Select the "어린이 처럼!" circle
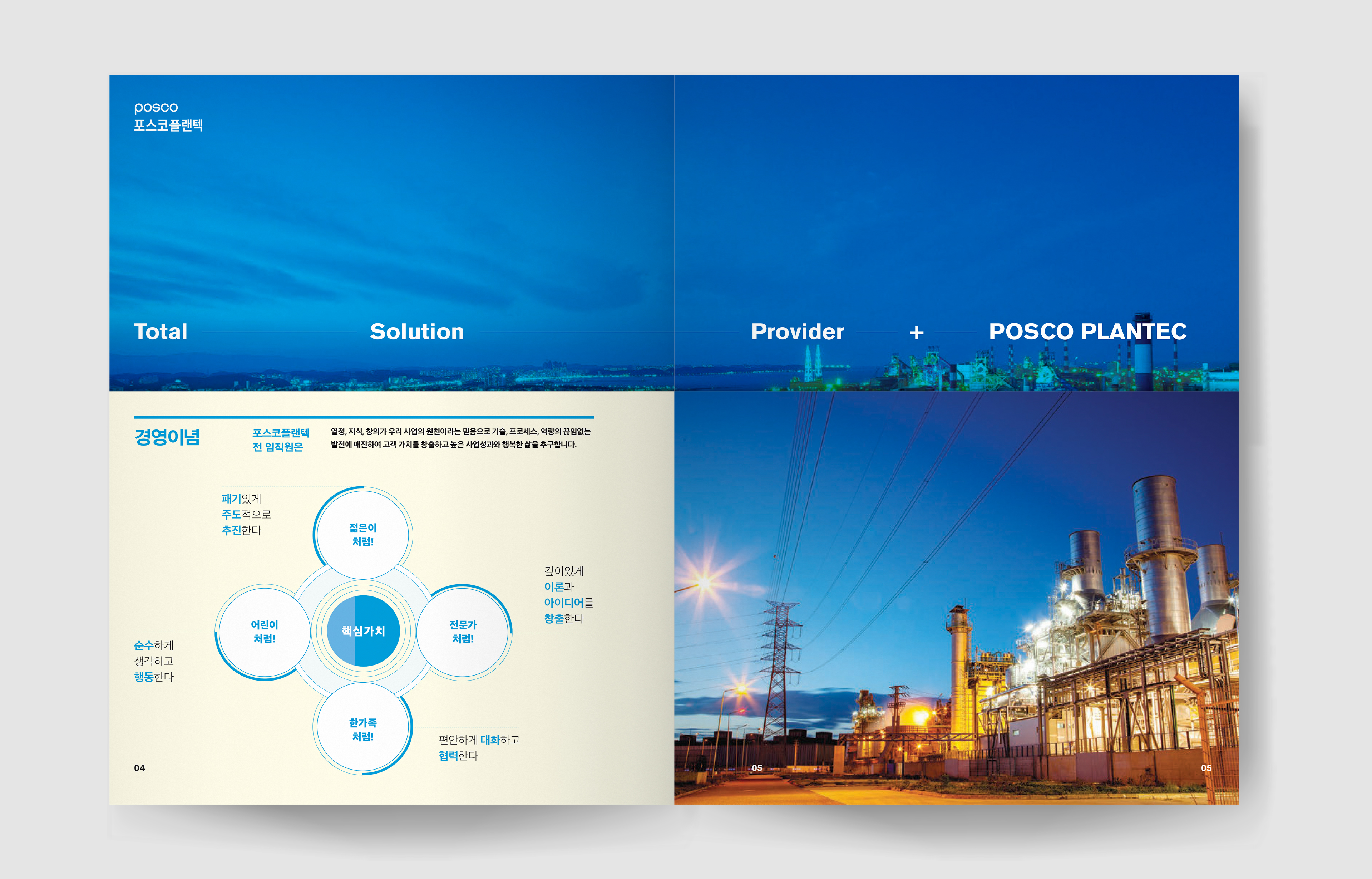Image resolution: width=1372 pixels, height=879 pixels. pos(264,632)
